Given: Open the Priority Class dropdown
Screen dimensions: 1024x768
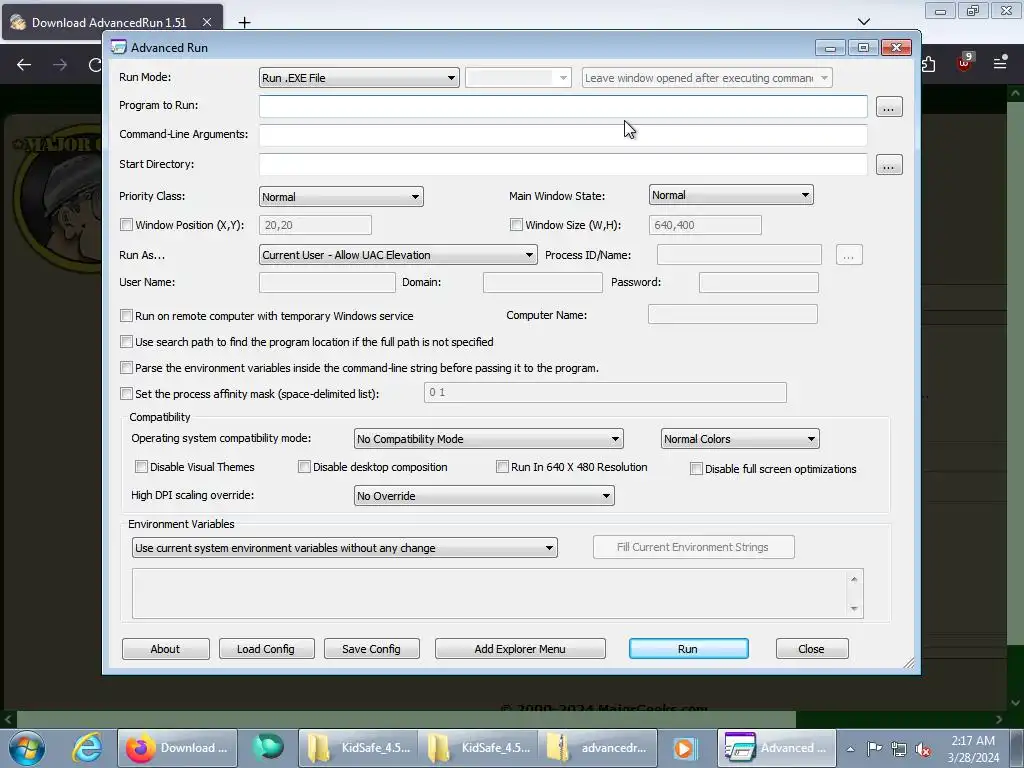Looking at the screenshot, I should tap(341, 197).
